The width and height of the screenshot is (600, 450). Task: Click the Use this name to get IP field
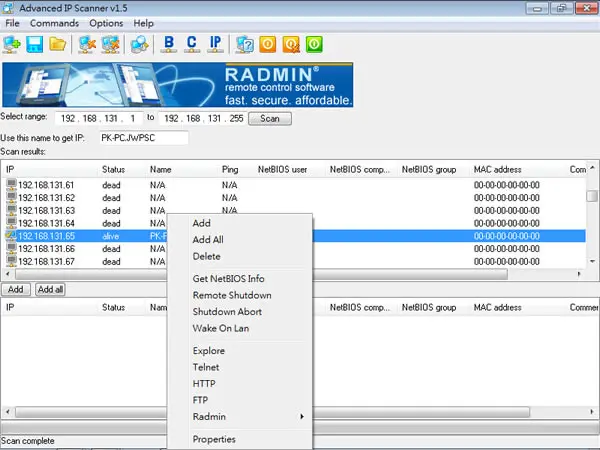point(144,138)
